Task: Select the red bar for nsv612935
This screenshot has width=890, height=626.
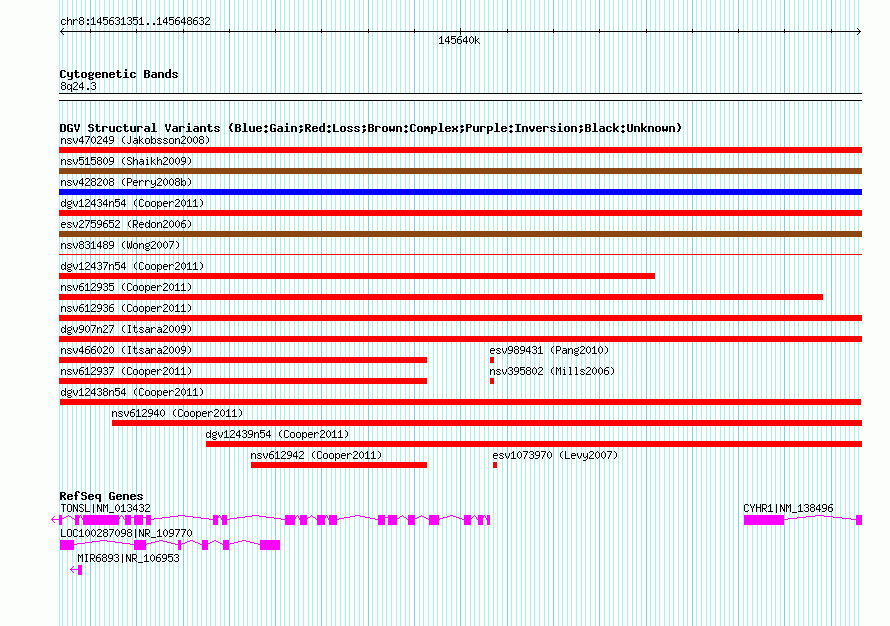Action: click(441, 297)
